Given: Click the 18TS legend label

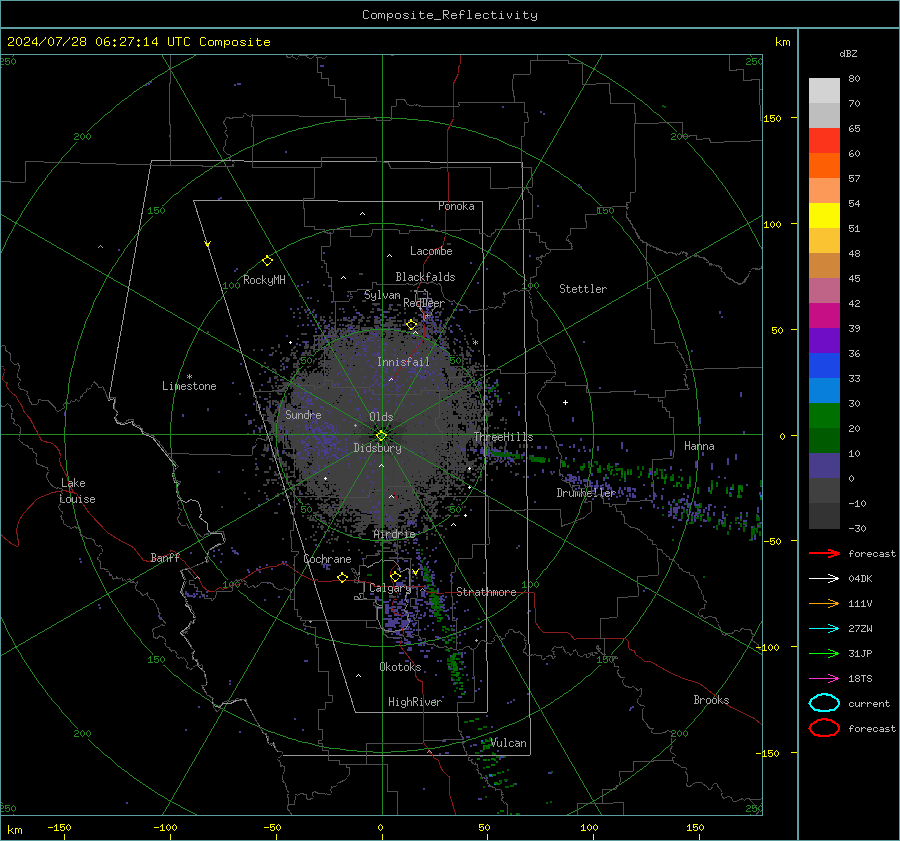Looking at the screenshot, I should 860,679.
